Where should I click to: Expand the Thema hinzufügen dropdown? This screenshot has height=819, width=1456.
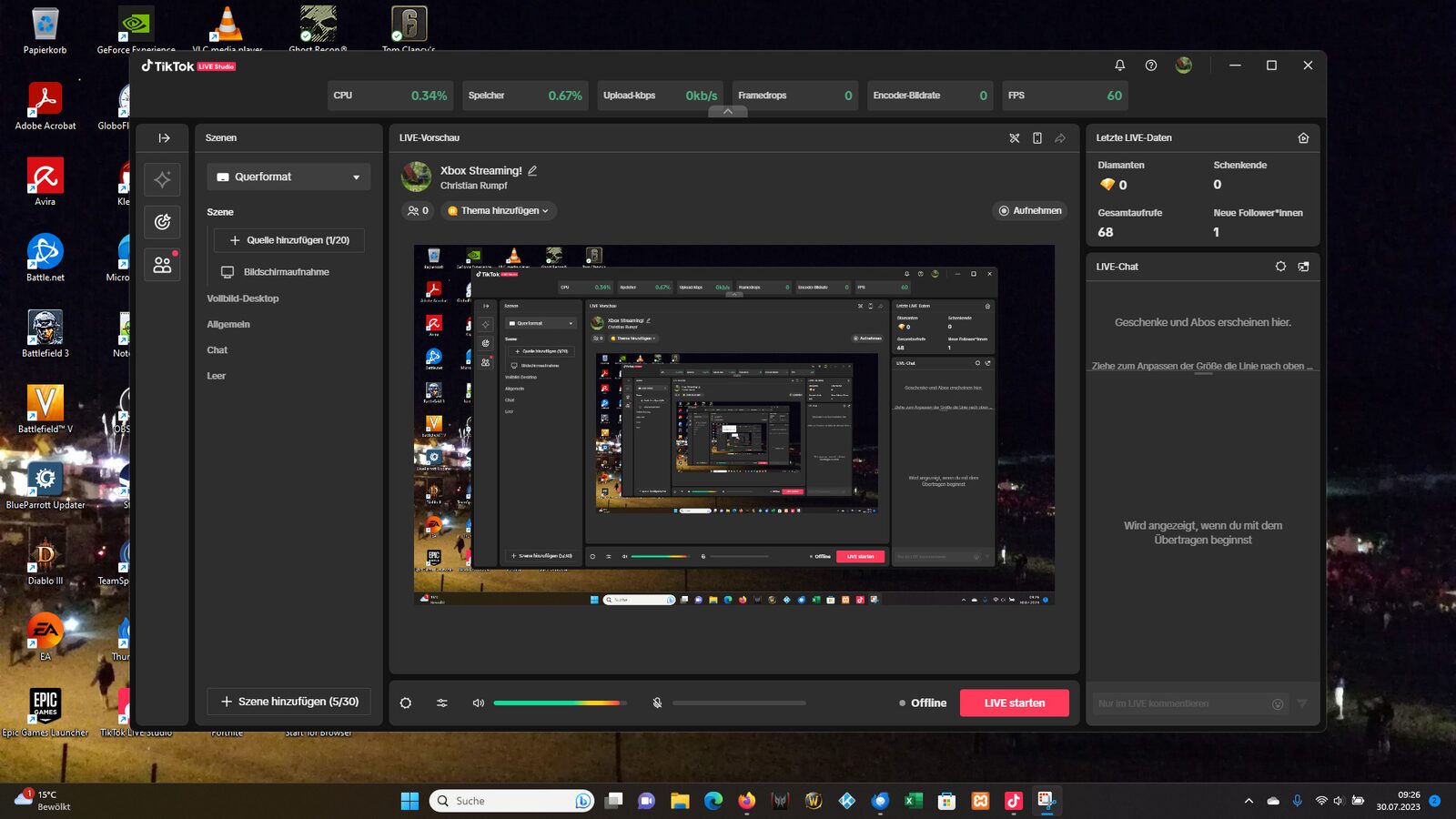(498, 210)
